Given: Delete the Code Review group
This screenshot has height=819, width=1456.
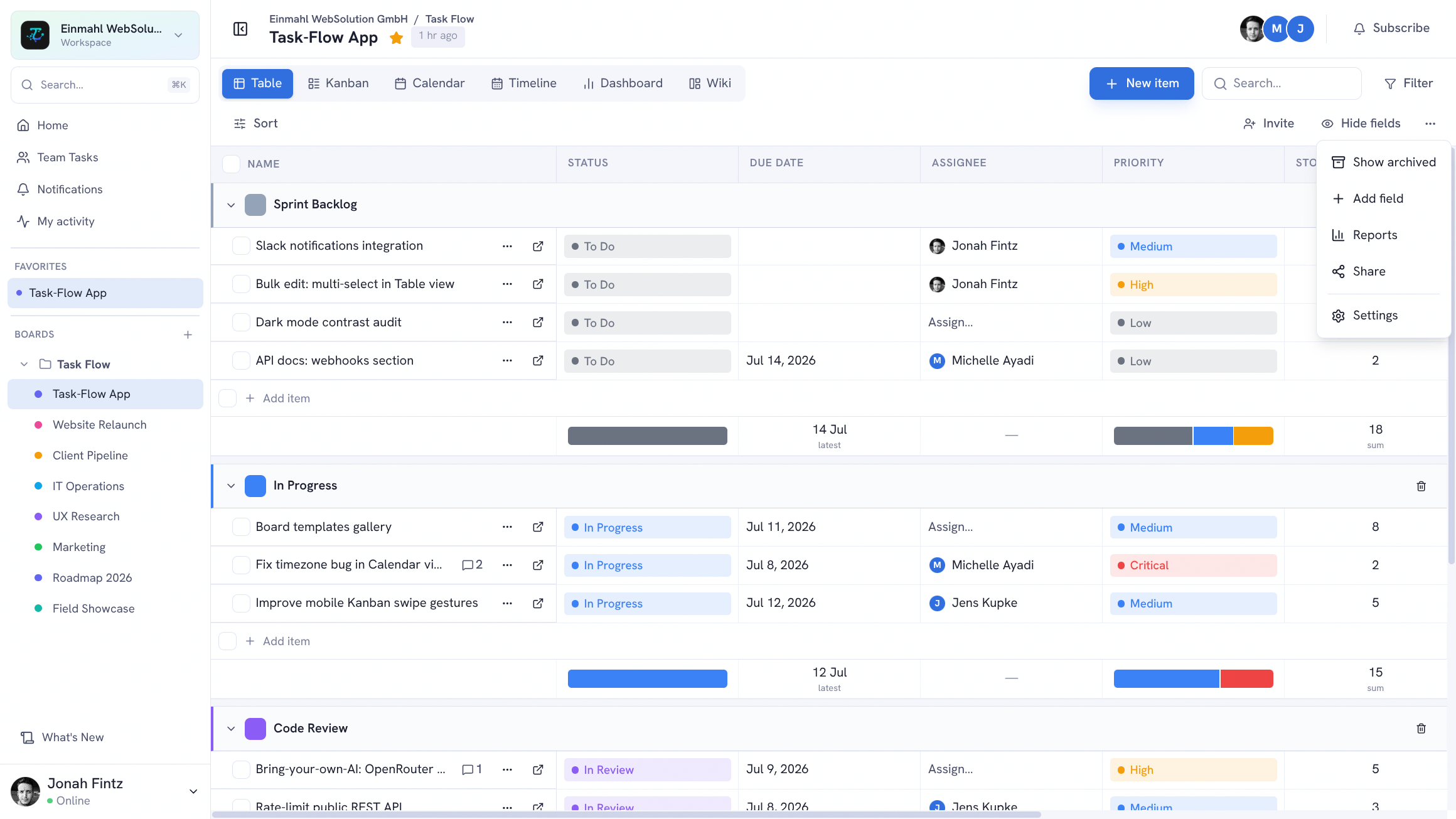Looking at the screenshot, I should click(x=1421, y=729).
